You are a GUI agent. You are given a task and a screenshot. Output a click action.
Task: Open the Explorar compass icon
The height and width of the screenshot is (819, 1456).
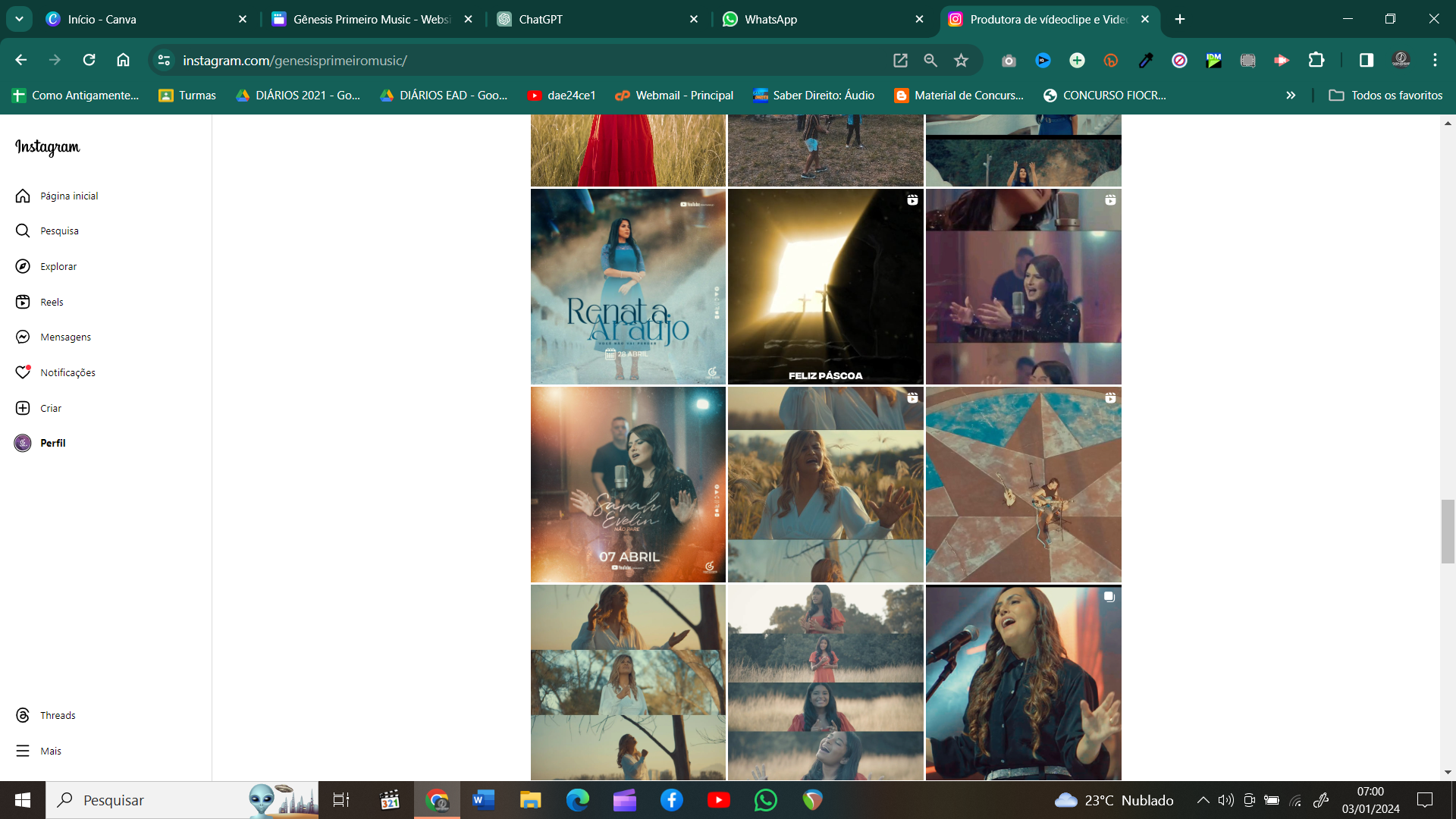[x=23, y=266]
